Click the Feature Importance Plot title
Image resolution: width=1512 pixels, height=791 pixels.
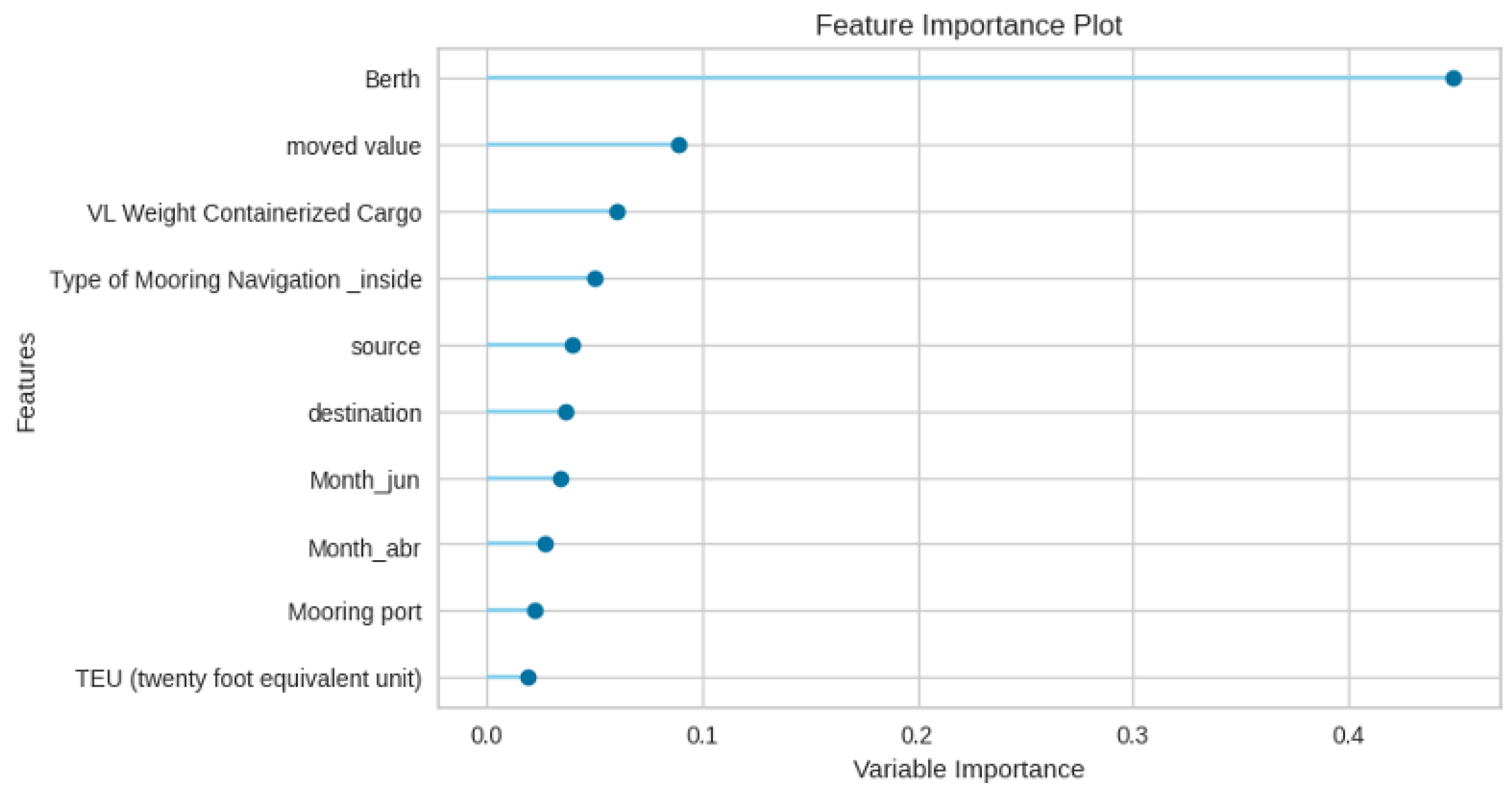(x=968, y=26)
